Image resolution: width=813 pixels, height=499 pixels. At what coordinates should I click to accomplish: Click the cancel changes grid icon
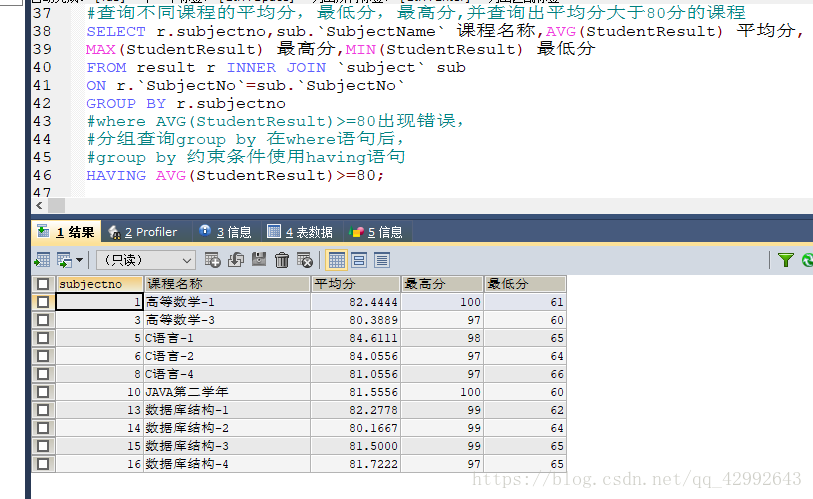(305, 260)
